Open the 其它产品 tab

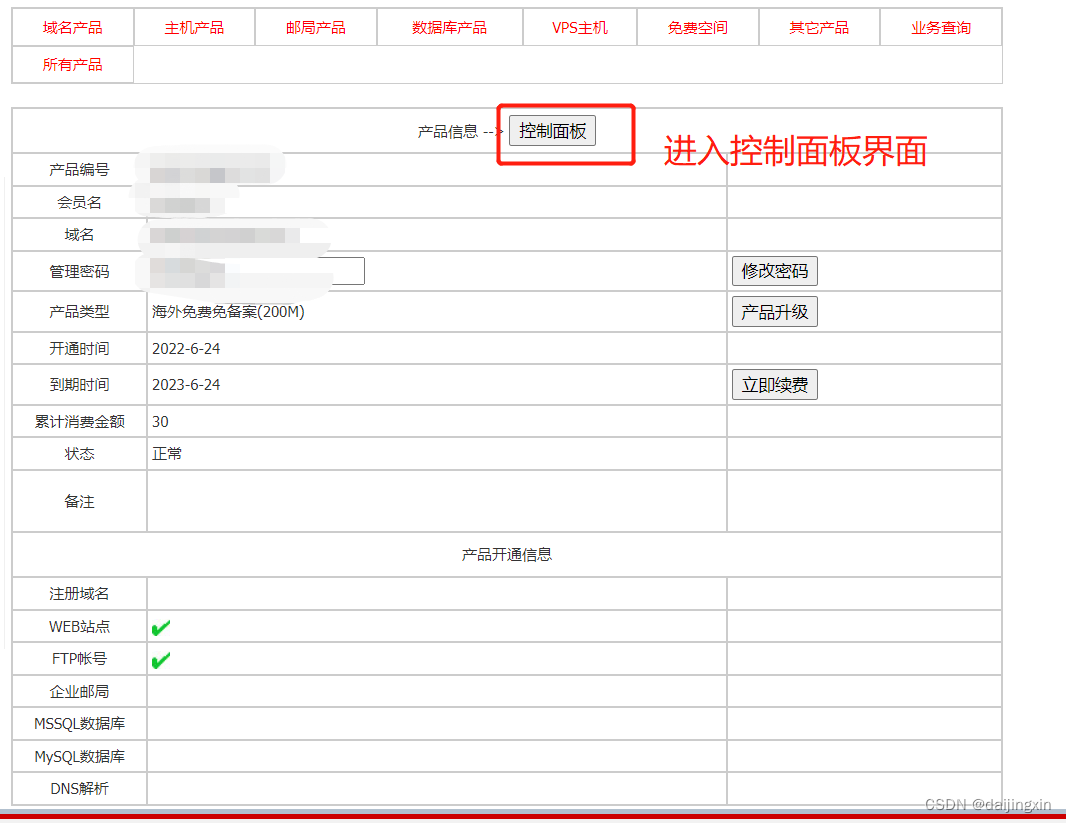pyautogui.click(x=819, y=28)
